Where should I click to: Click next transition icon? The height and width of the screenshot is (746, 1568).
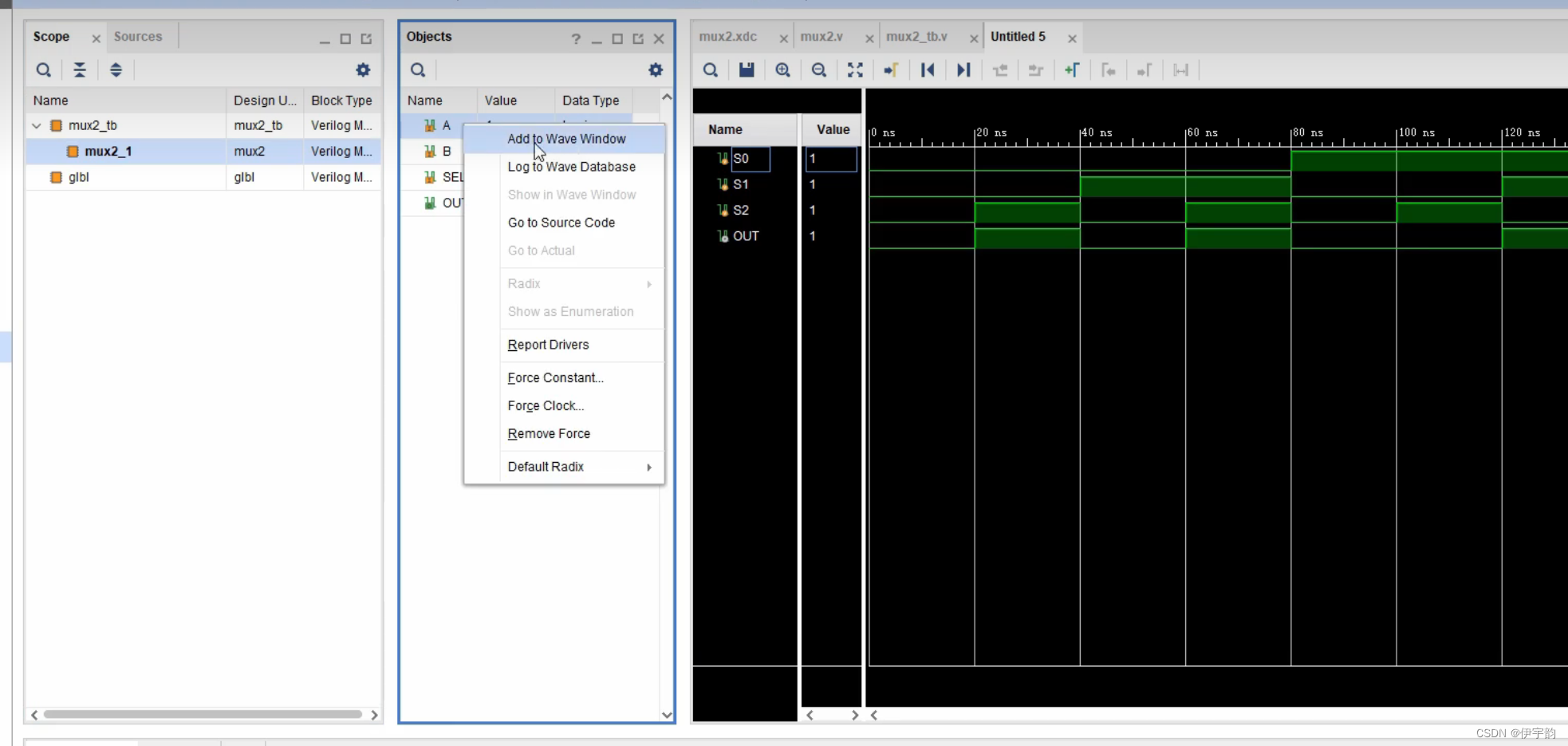click(1036, 70)
